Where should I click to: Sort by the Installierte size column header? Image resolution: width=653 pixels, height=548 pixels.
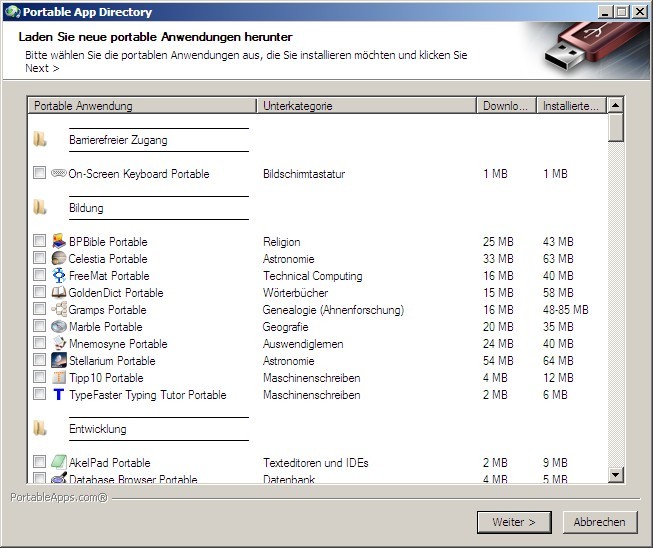click(572, 106)
